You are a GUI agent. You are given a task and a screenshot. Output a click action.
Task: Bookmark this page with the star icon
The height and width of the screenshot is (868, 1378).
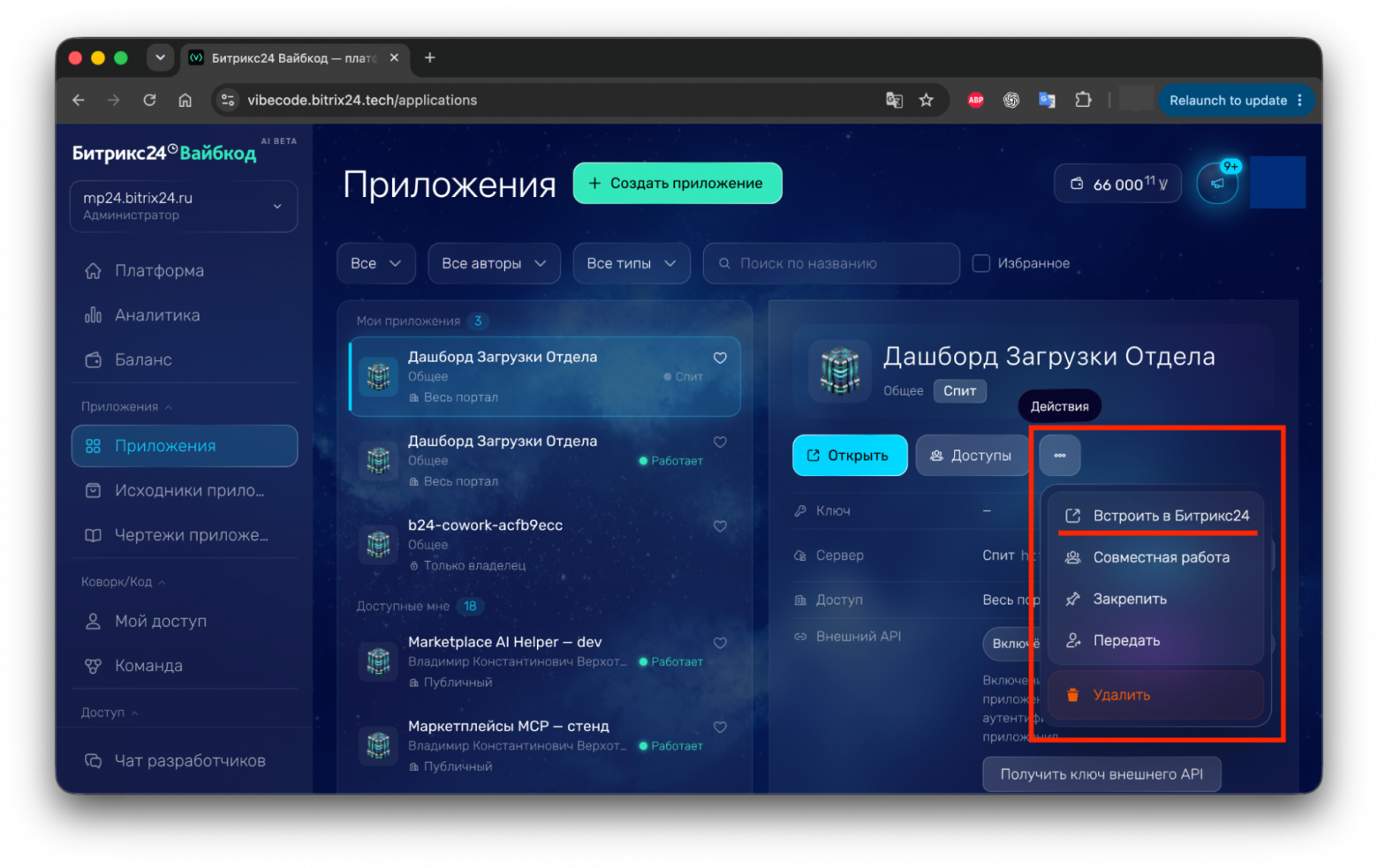pyautogui.click(x=926, y=101)
